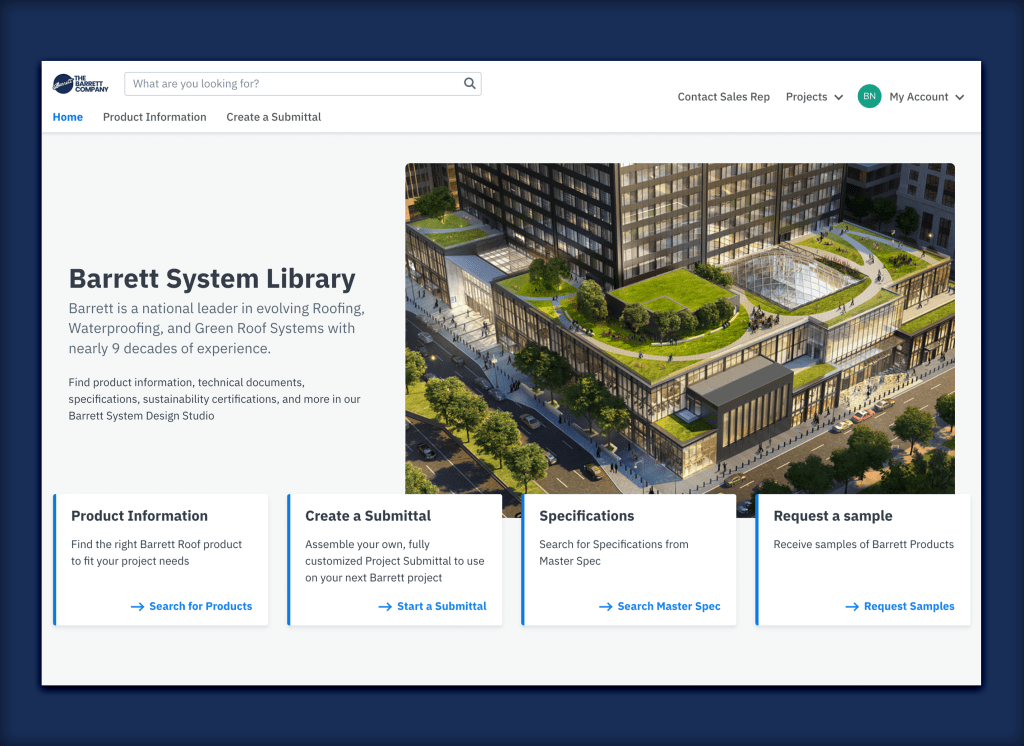Select the Request a sample card heading
1024x746 pixels.
coord(833,516)
